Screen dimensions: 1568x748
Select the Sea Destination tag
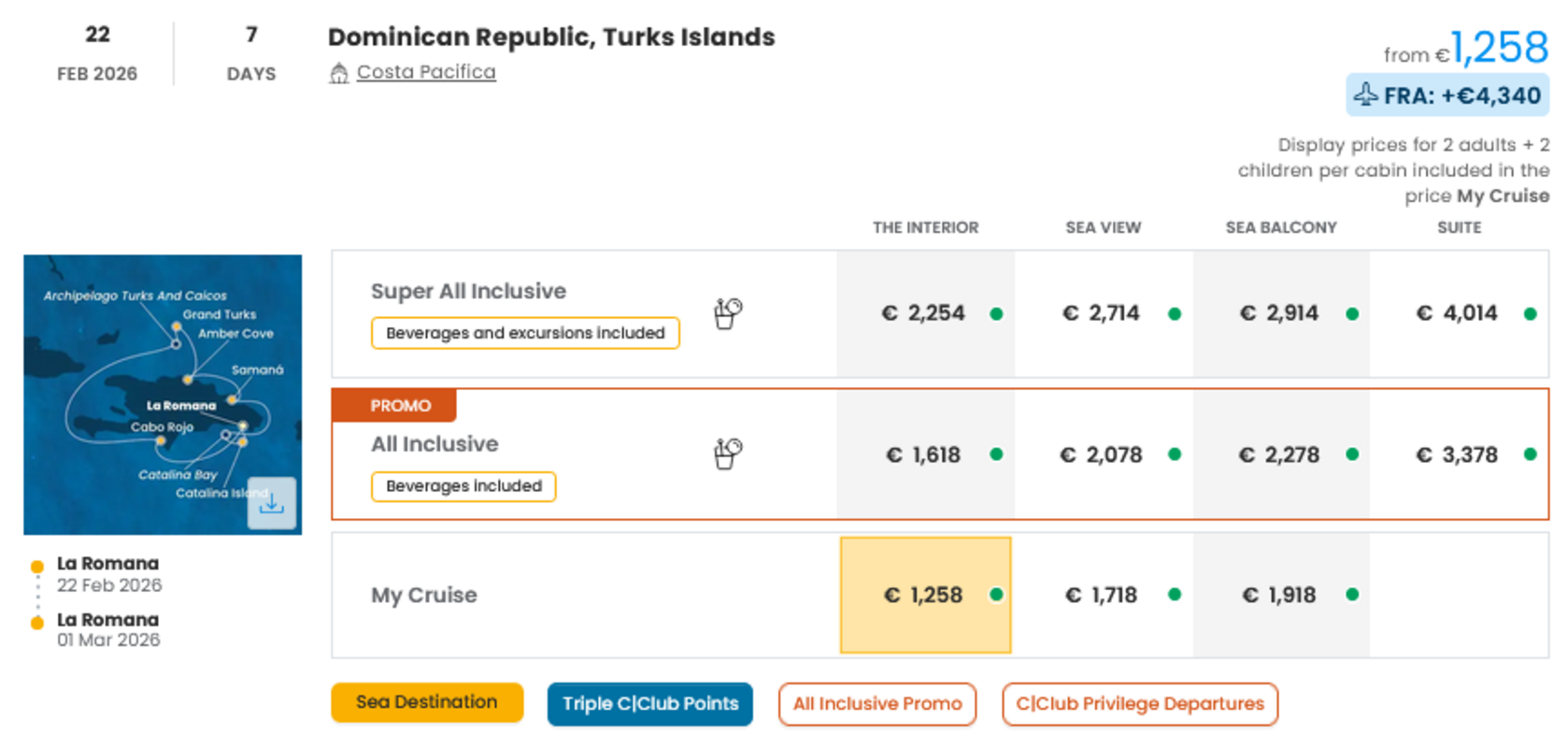coord(426,702)
